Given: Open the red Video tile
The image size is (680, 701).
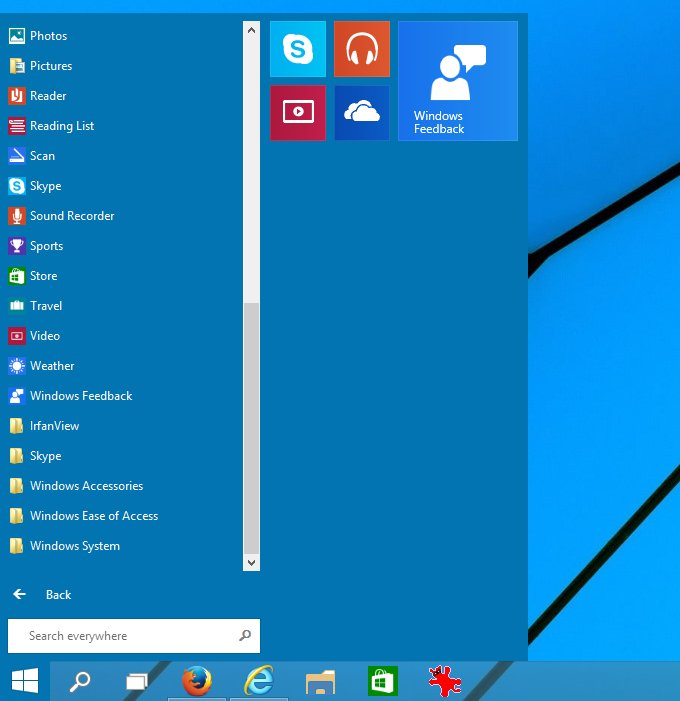Looking at the screenshot, I should pyautogui.click(x=298, y=113).
